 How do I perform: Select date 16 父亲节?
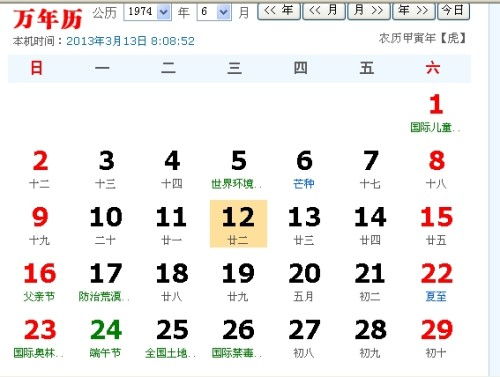tap(40, 282)
